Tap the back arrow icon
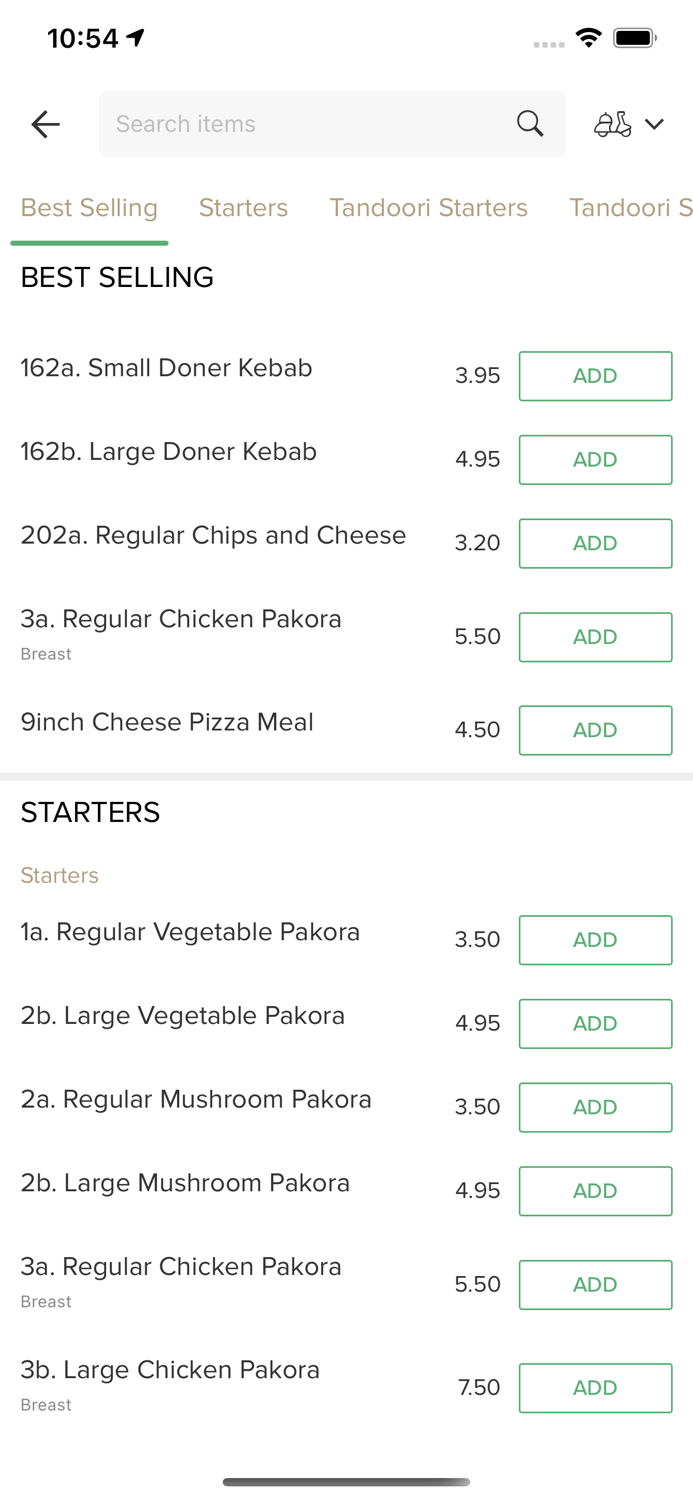The image size is (693, 1500). pyautogui.click(x=46, y=124)
